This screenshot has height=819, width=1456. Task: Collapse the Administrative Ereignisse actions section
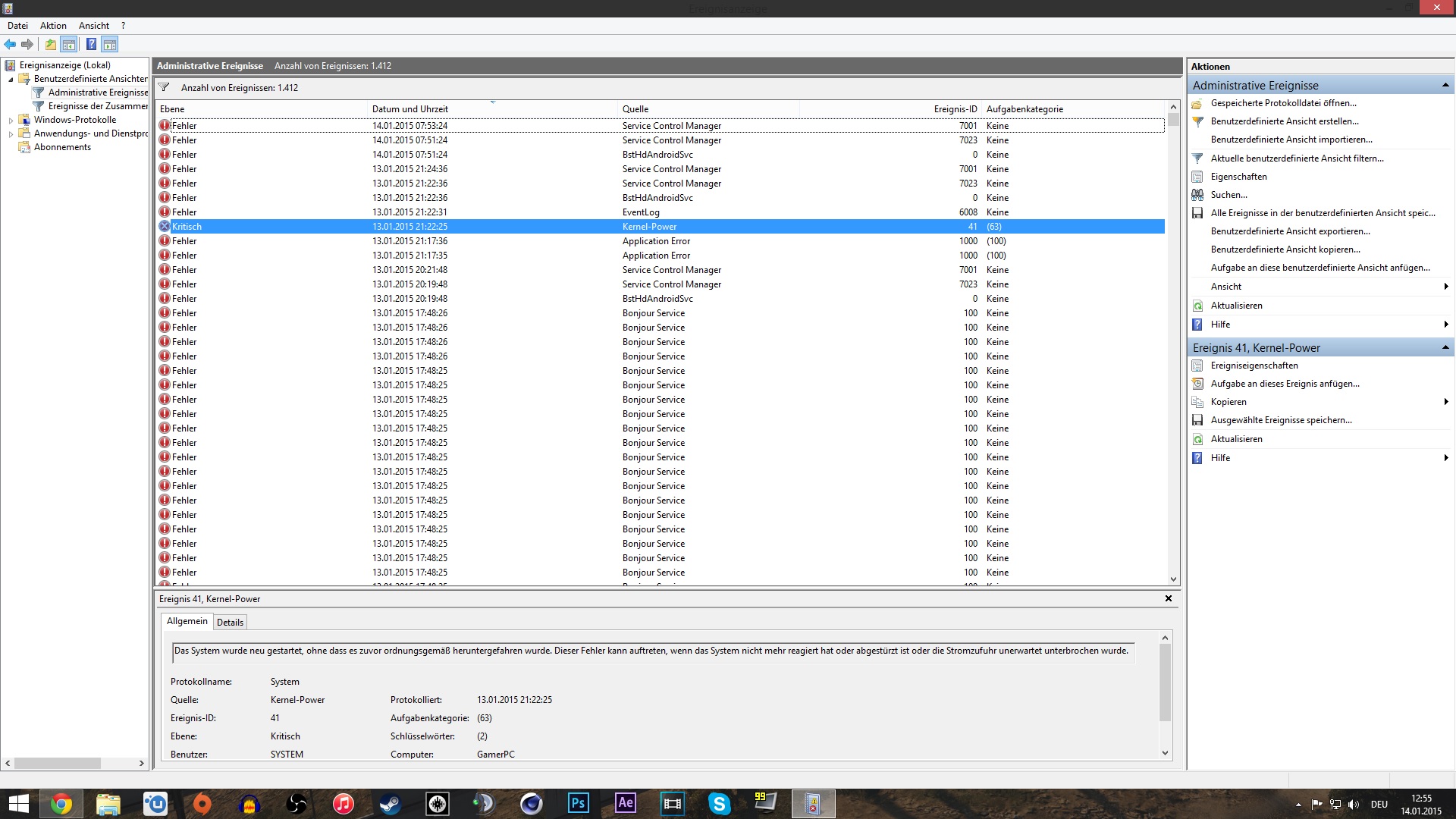click(1445, 85)
